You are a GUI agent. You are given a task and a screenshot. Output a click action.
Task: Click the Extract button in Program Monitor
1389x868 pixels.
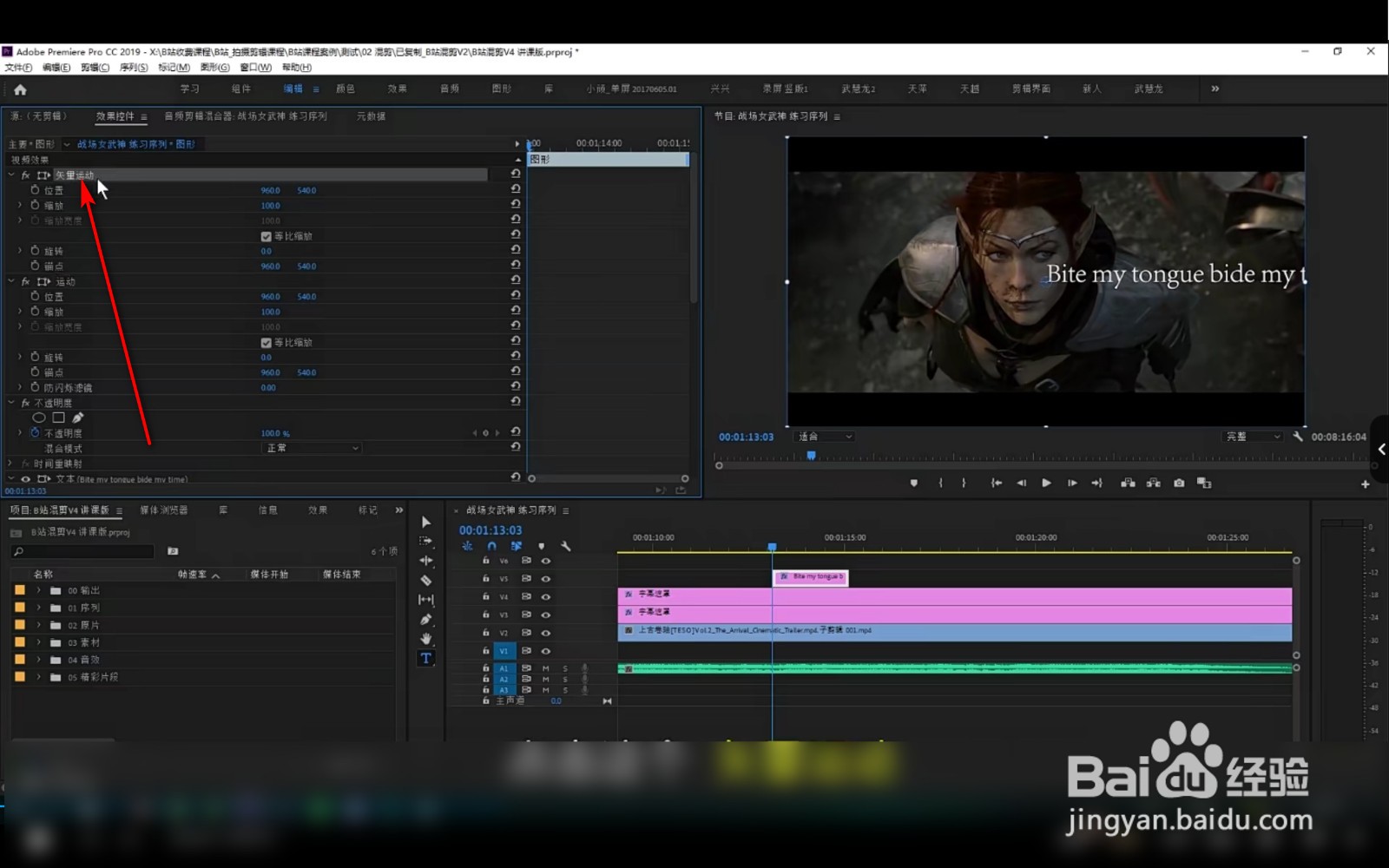click(1153, 483)
